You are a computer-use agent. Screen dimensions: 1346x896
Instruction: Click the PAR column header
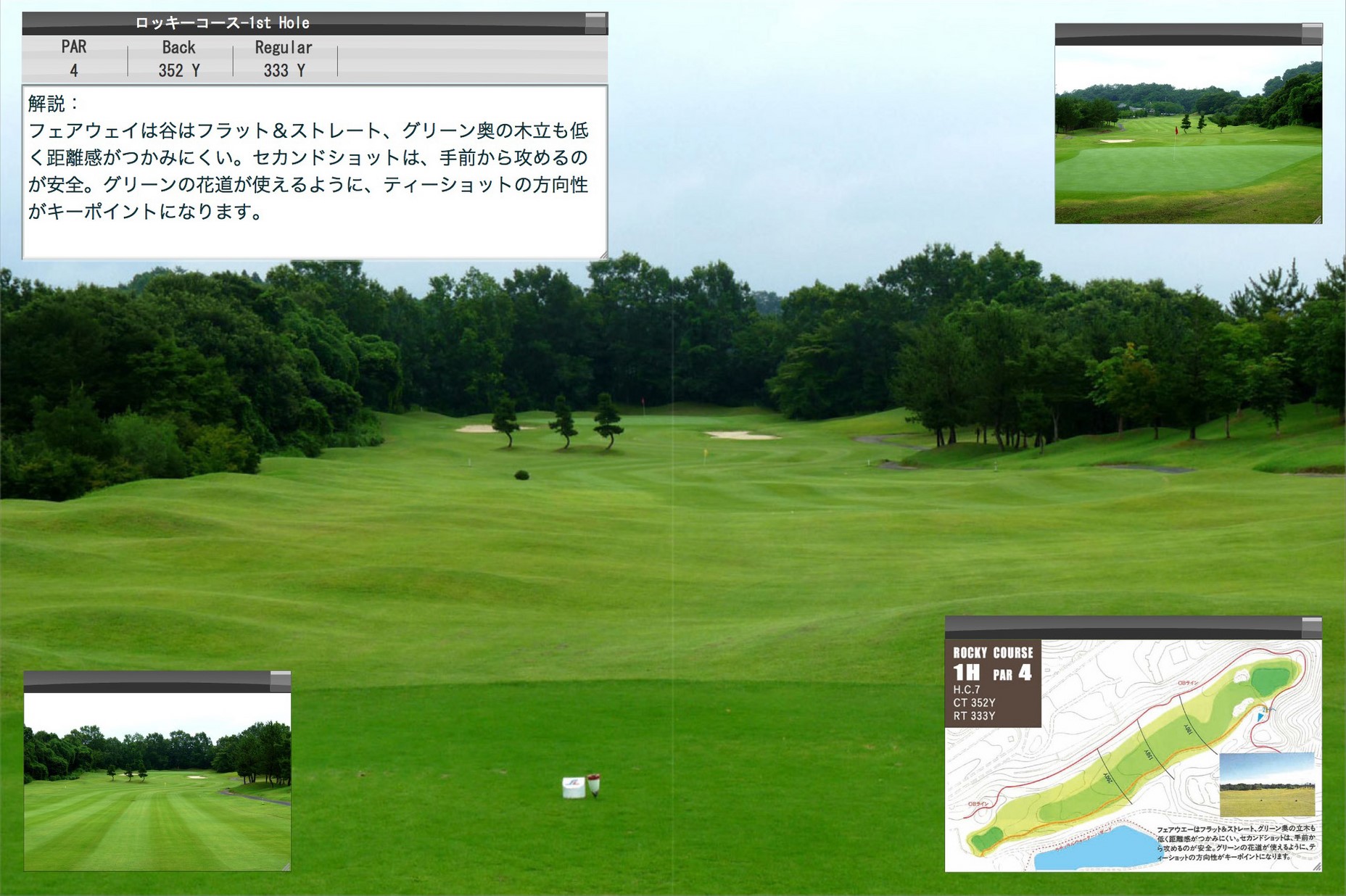(74, 47)
